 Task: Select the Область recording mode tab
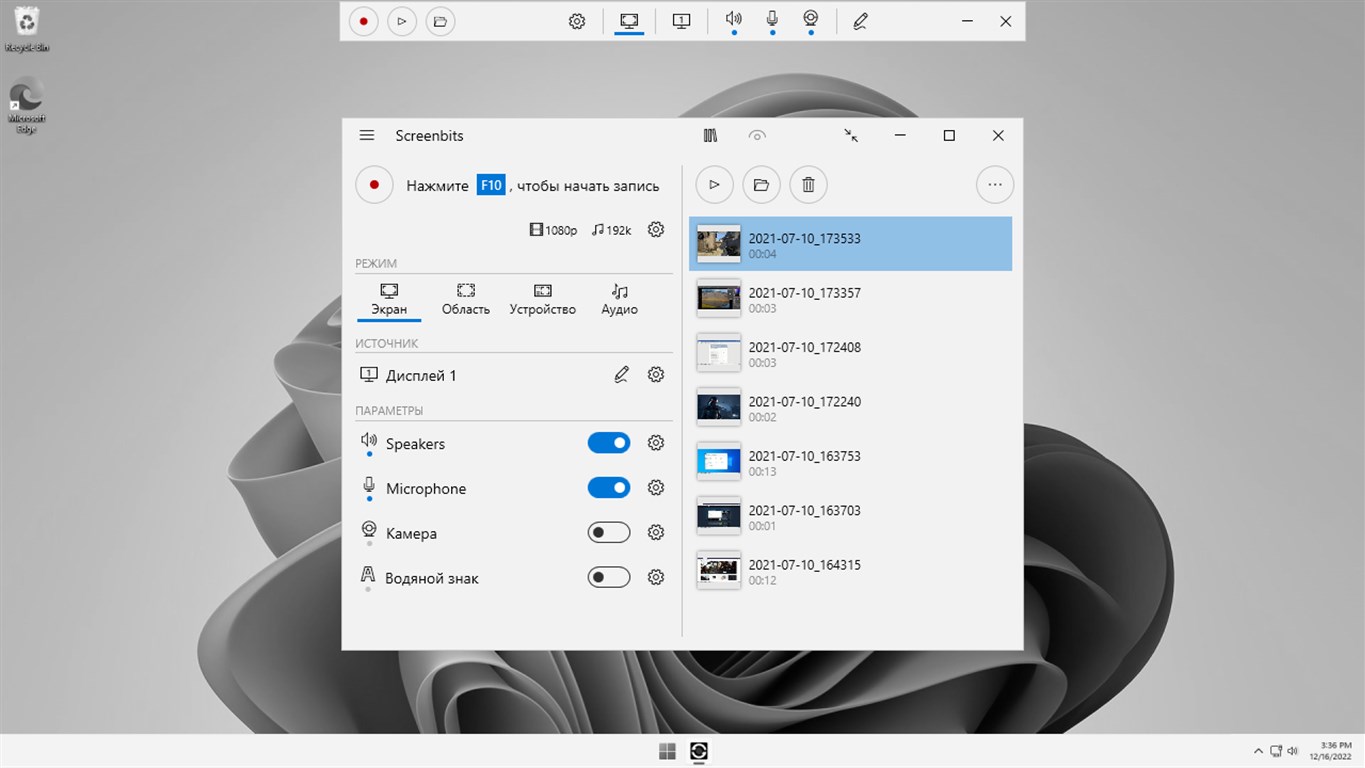click(466, 299)
